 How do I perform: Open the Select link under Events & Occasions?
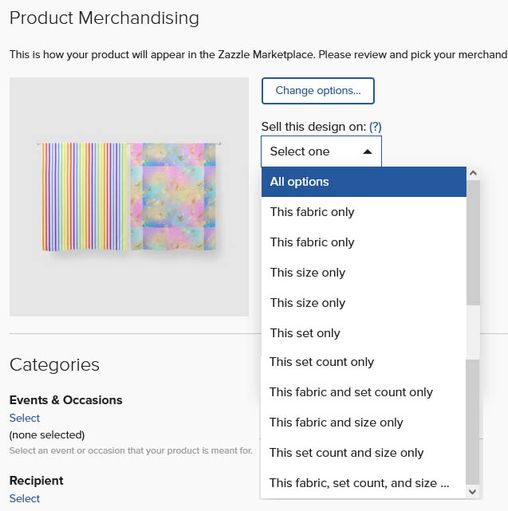[x=25, y=418]
